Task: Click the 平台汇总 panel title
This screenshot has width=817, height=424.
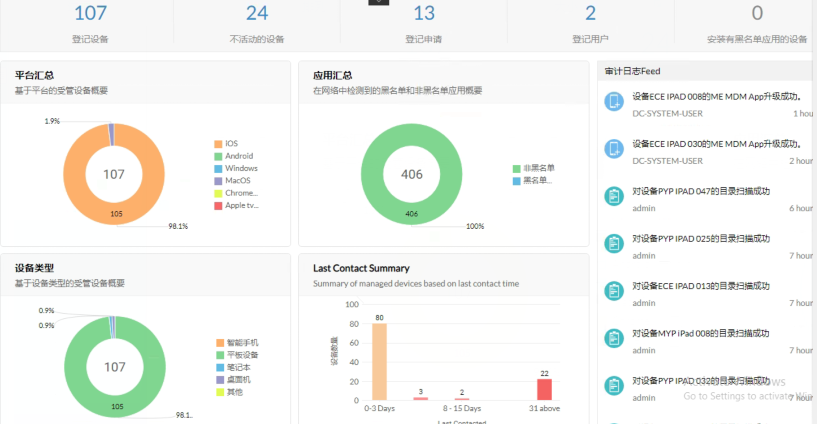Action: (x=34, y=76)
